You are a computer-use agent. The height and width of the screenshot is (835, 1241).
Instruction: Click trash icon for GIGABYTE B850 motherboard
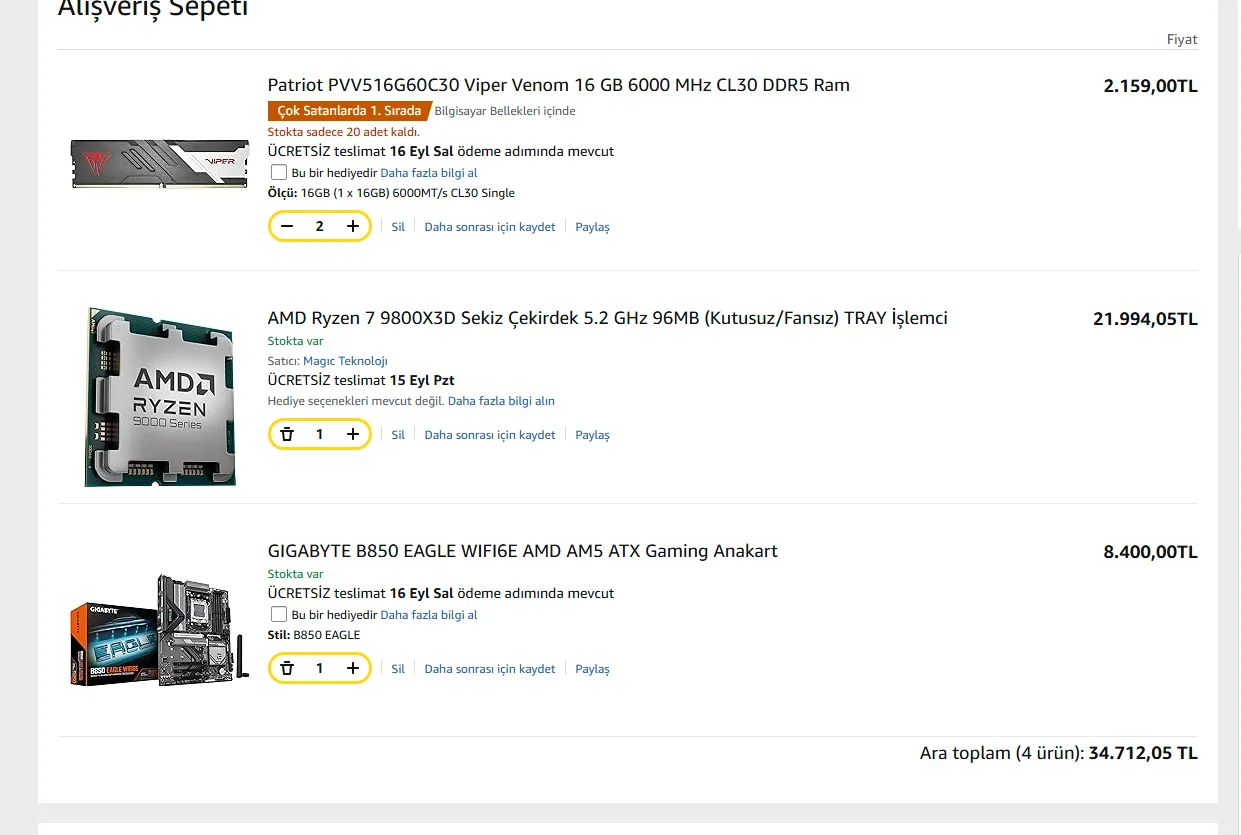(x=287, y=668)
